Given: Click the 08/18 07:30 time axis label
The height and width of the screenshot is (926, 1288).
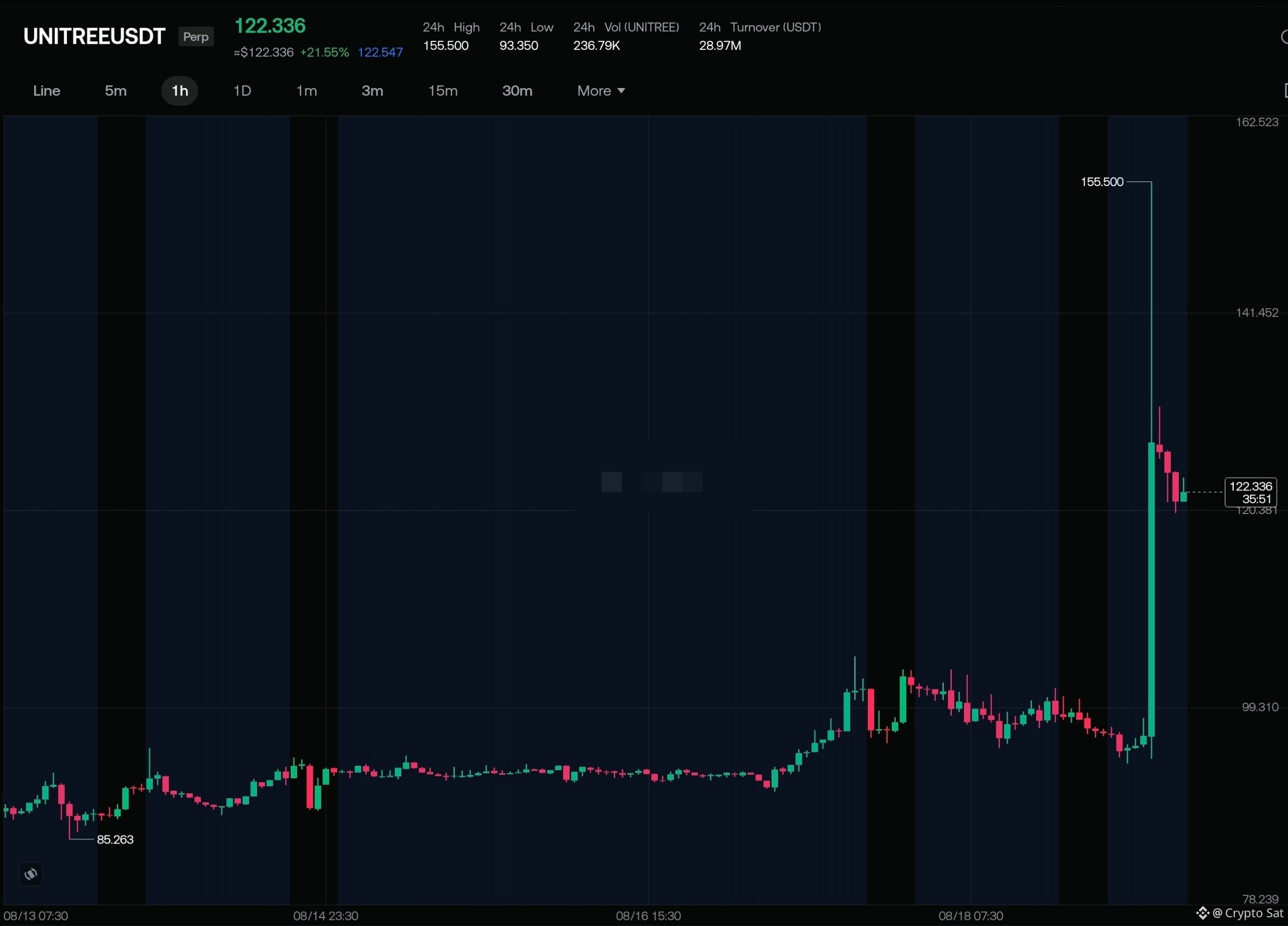Looking at the screenshot, I should coord(971,916).
